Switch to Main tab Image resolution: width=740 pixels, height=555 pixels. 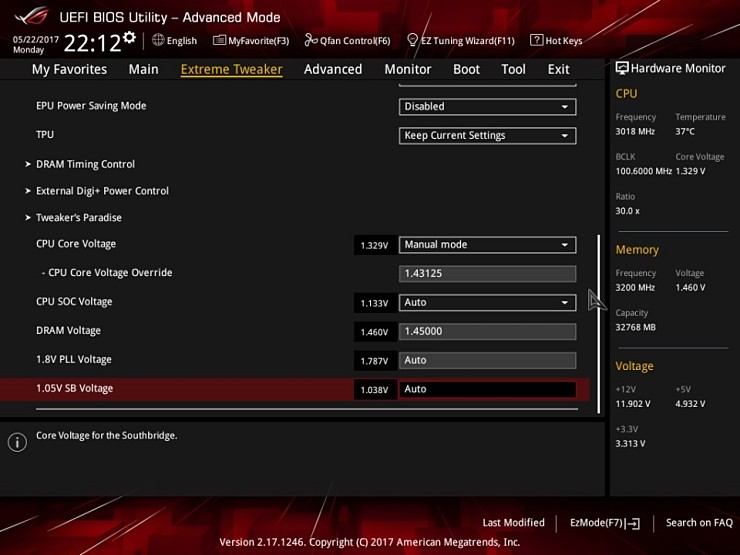click(x=143, y=69)
